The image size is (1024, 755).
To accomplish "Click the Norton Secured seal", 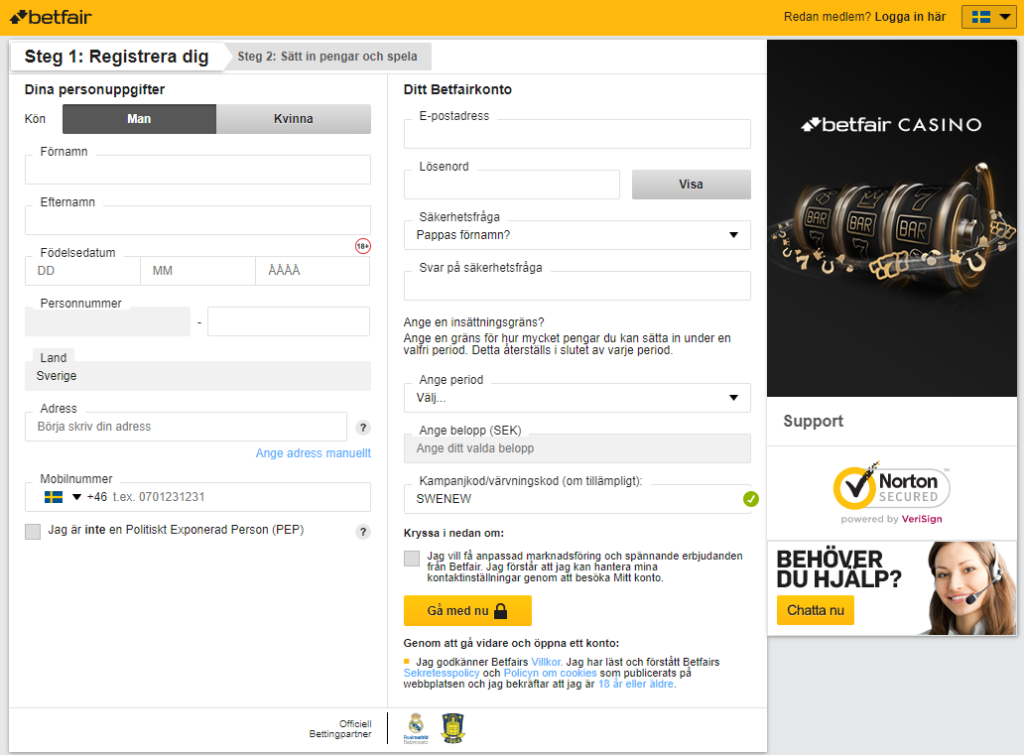I will [x=891, y=493].
